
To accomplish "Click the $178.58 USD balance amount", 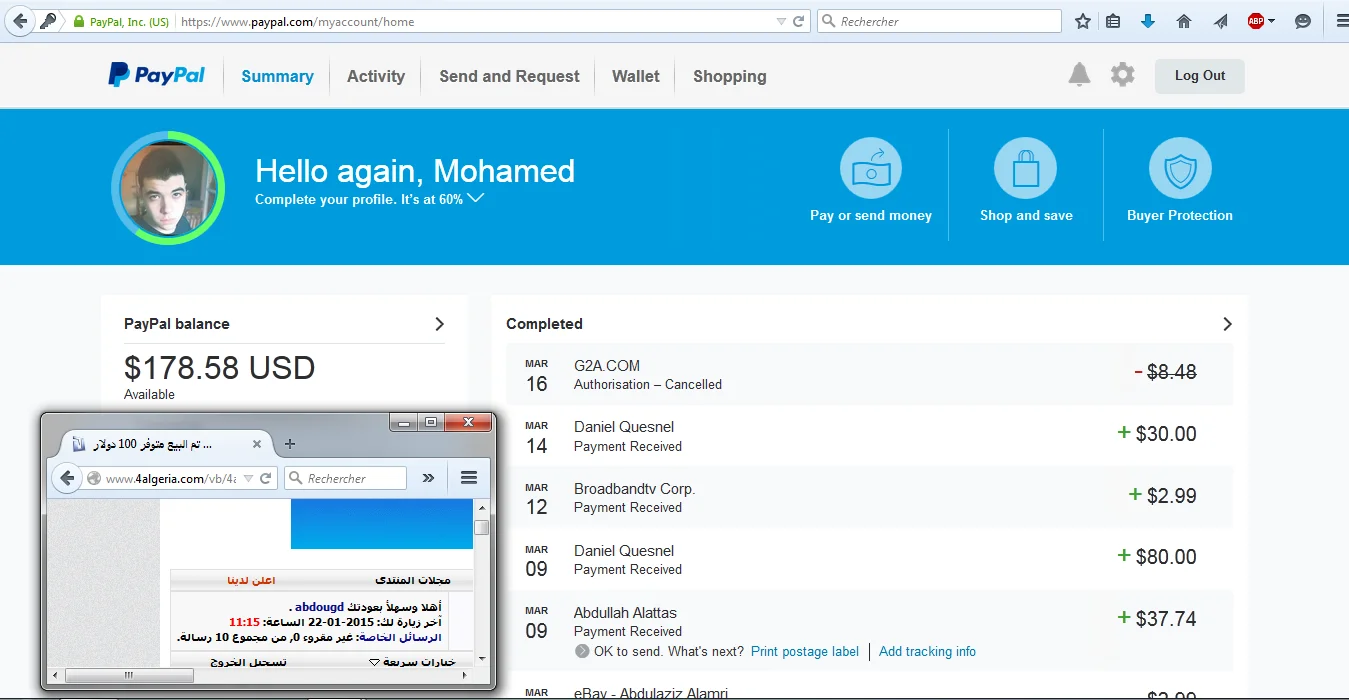I will pos(219,368).
